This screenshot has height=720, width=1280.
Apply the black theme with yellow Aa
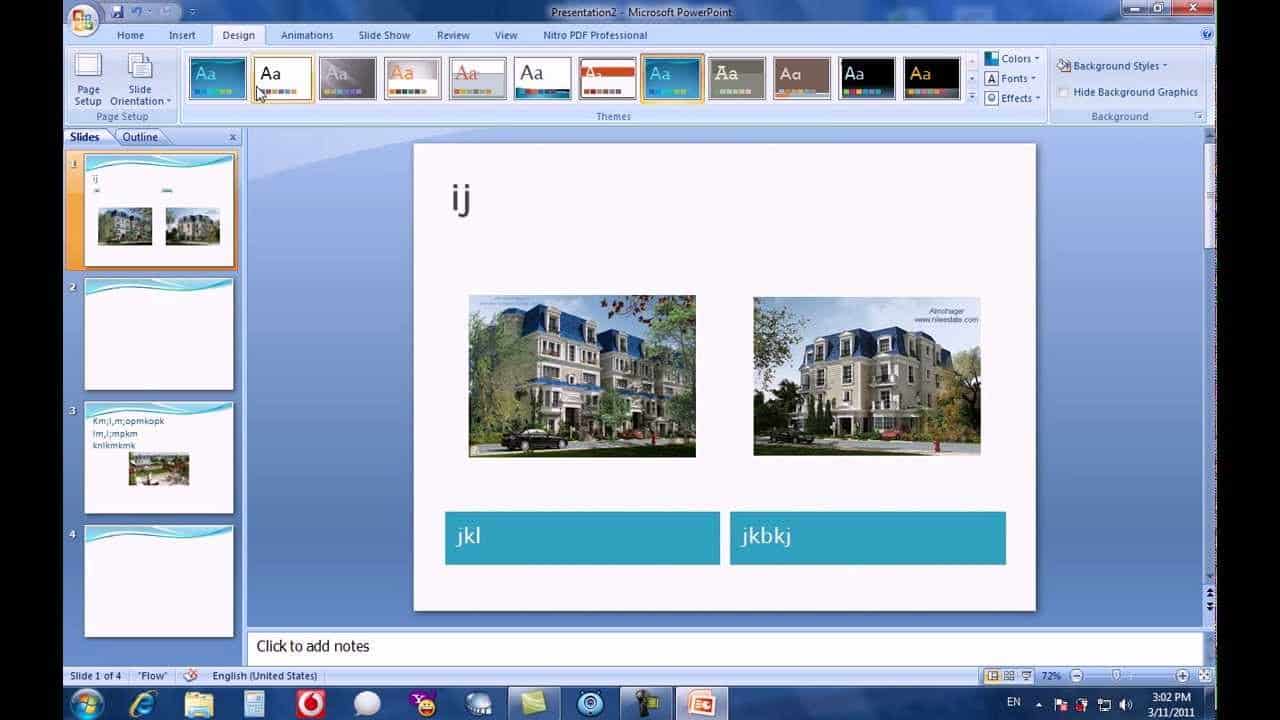(x=932, y=78)
